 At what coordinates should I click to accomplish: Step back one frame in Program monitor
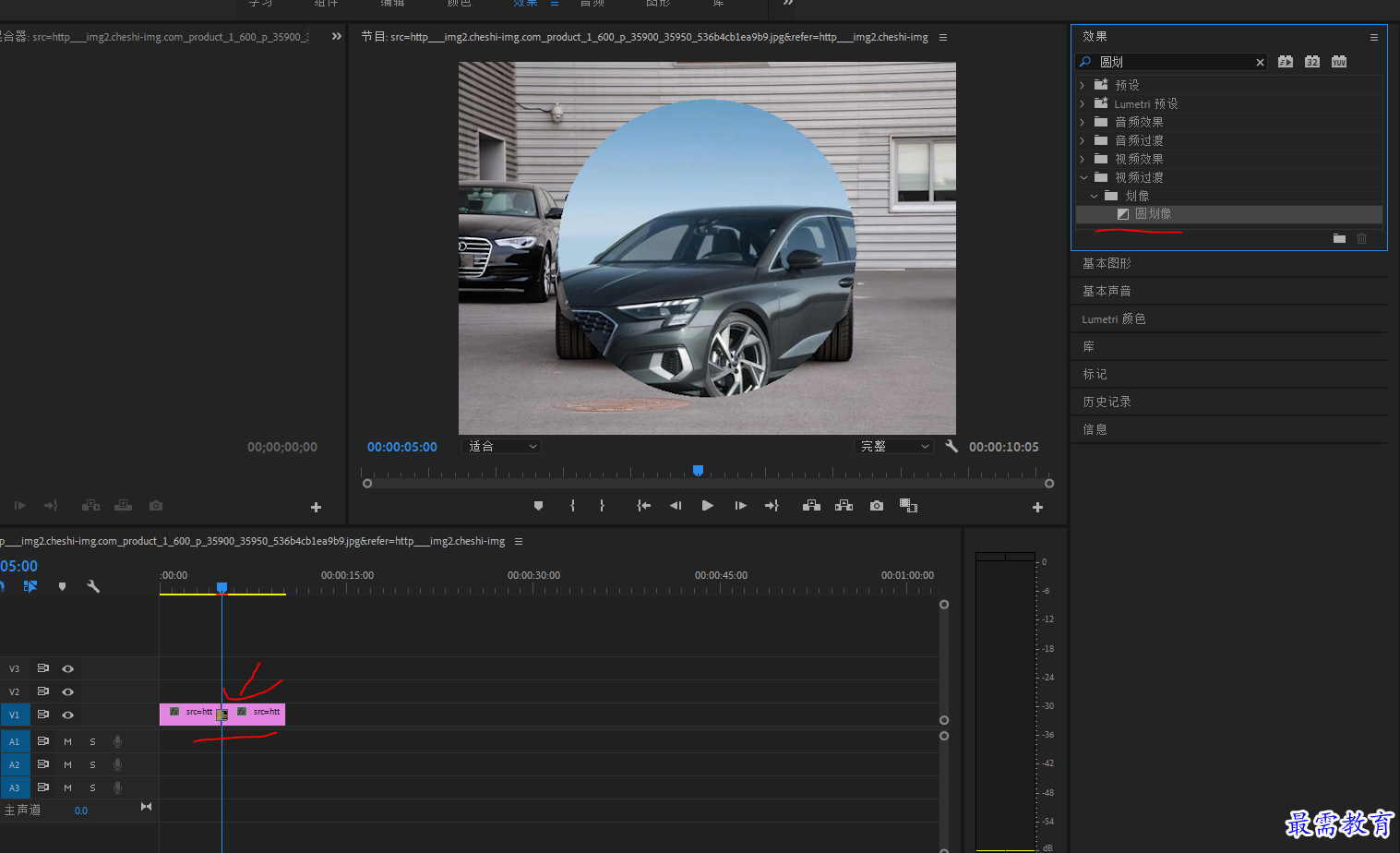tap(676, 506)
